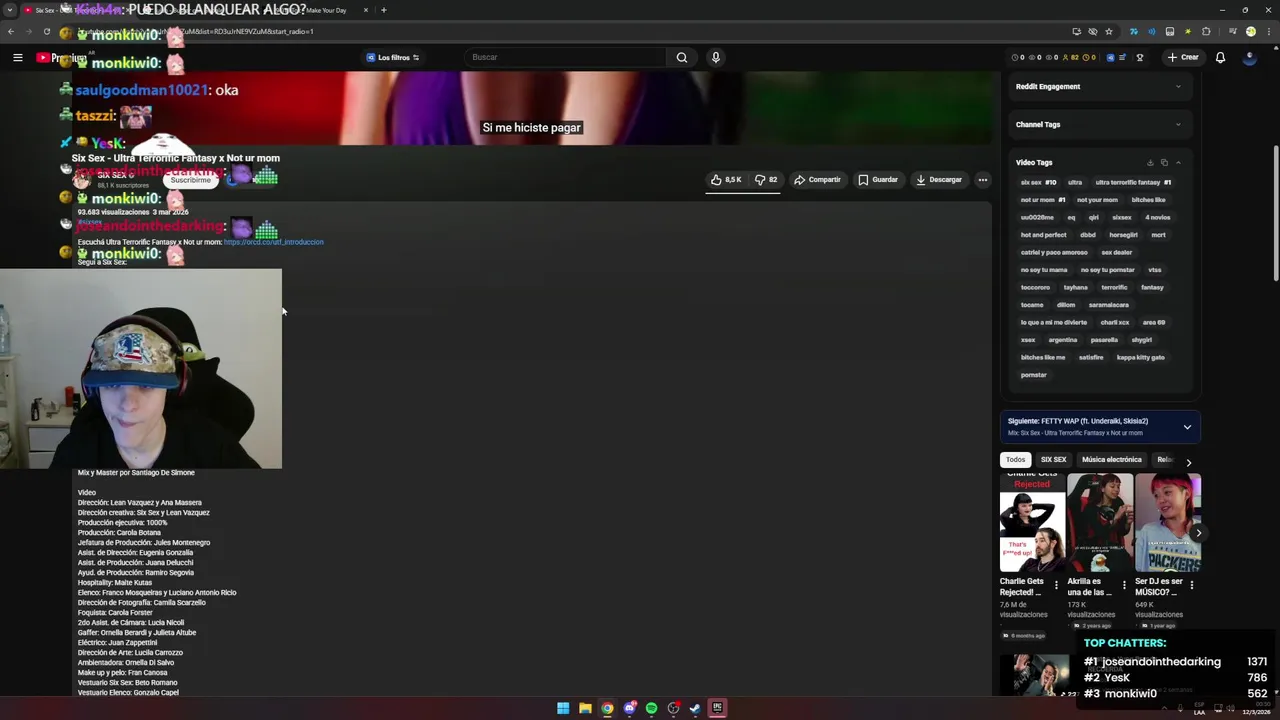
Task: Click the 'pornstar' video tag
Action: tap(1033, 375)
